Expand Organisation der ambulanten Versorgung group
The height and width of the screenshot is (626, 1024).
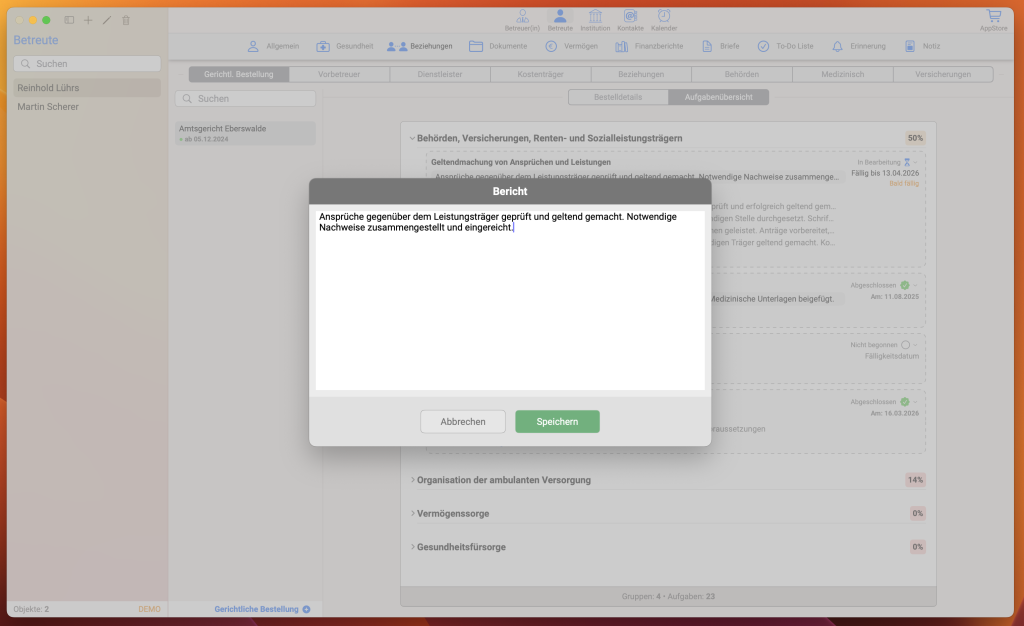413,480
